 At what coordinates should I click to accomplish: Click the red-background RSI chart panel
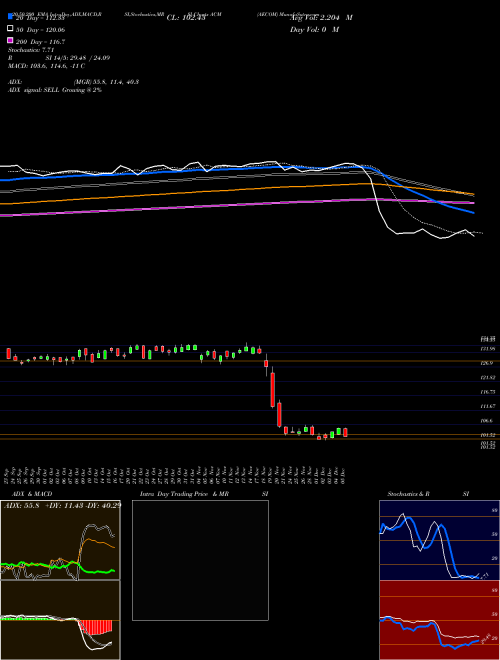tap(439, 620)
